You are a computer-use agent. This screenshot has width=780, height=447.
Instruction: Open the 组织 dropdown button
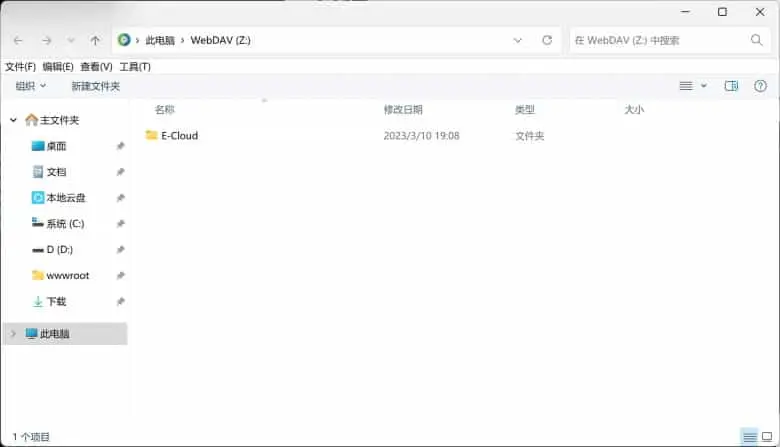[x=30, y=86]
